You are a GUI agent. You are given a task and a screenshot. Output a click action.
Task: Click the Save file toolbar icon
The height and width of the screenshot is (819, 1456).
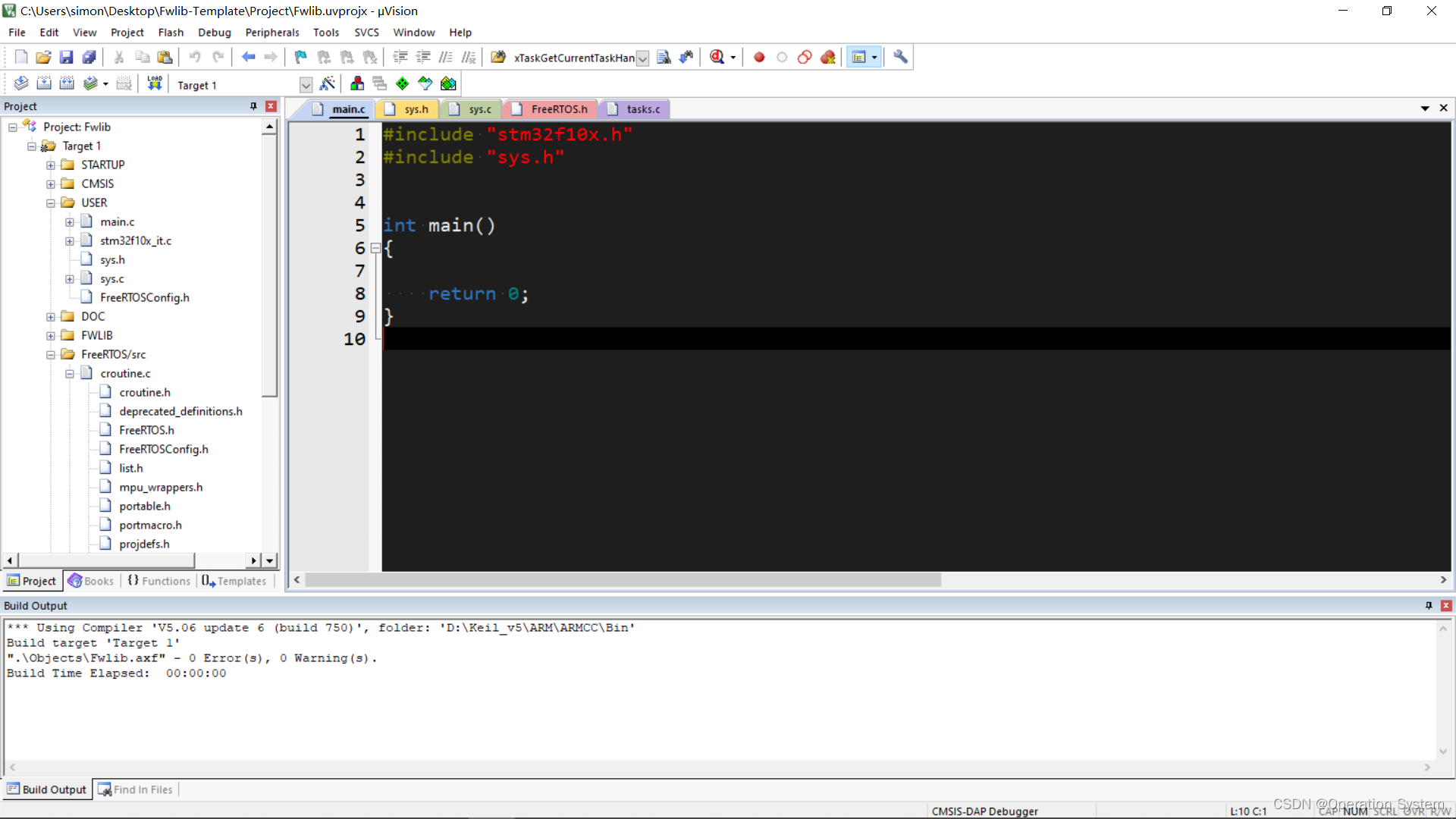(x=66, y=57)
